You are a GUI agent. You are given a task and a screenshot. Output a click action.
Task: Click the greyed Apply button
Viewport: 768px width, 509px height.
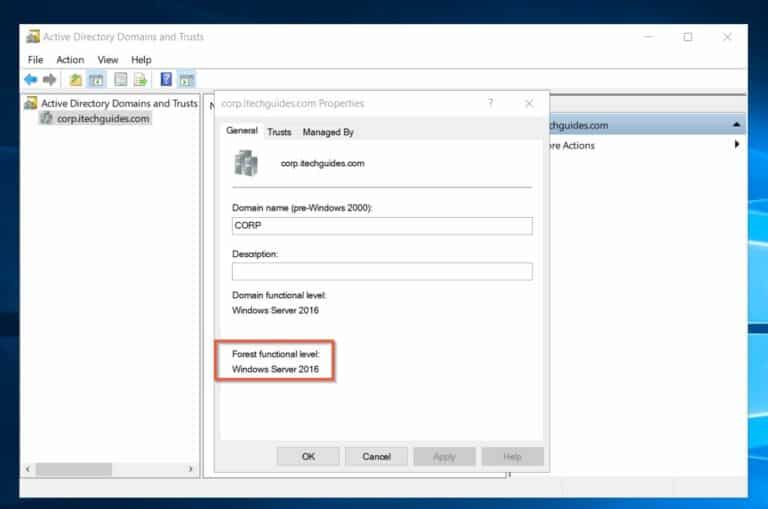click(x=444, y=457)
